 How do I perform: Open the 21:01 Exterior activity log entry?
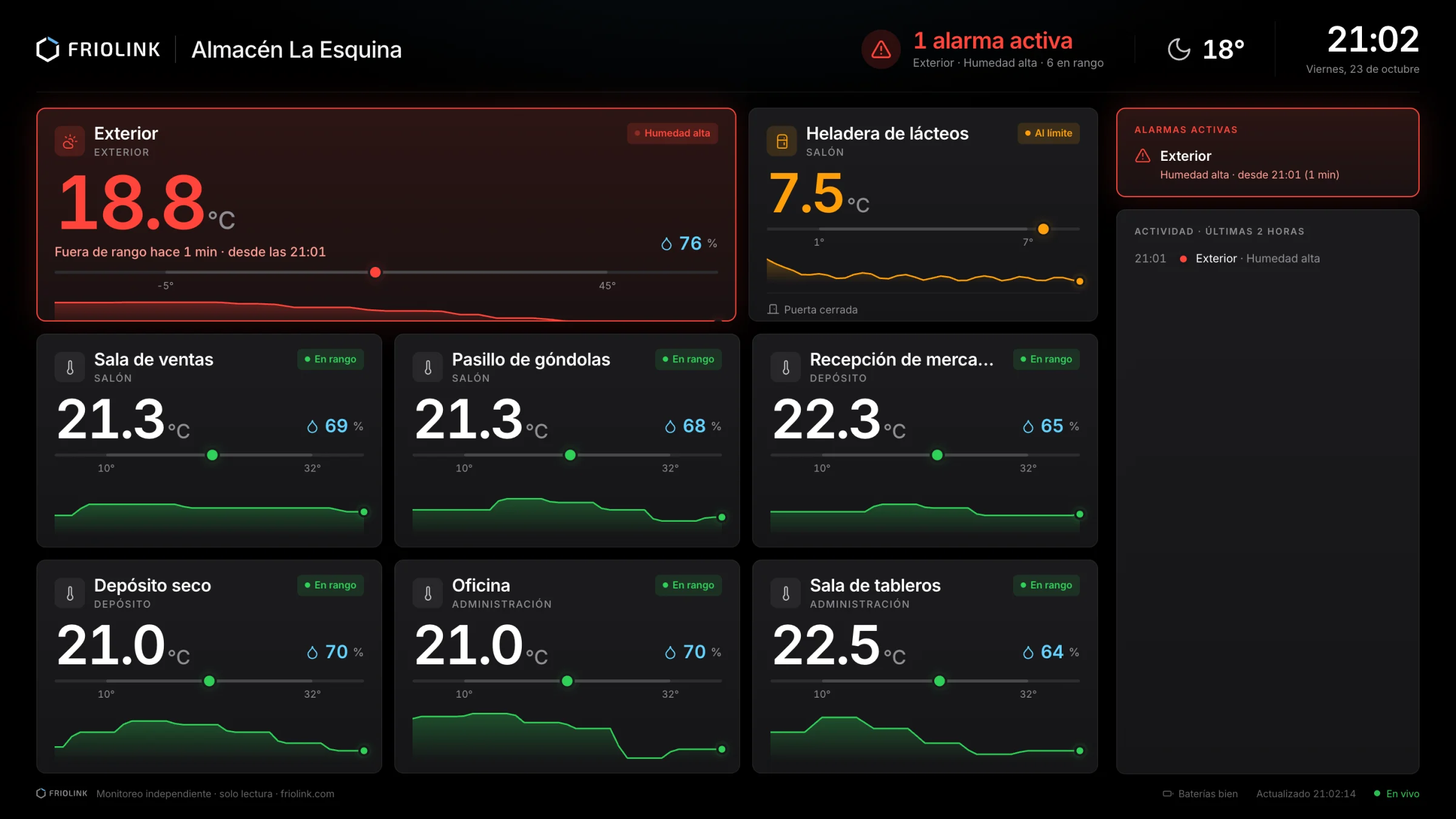click(x=1267, y=258)
